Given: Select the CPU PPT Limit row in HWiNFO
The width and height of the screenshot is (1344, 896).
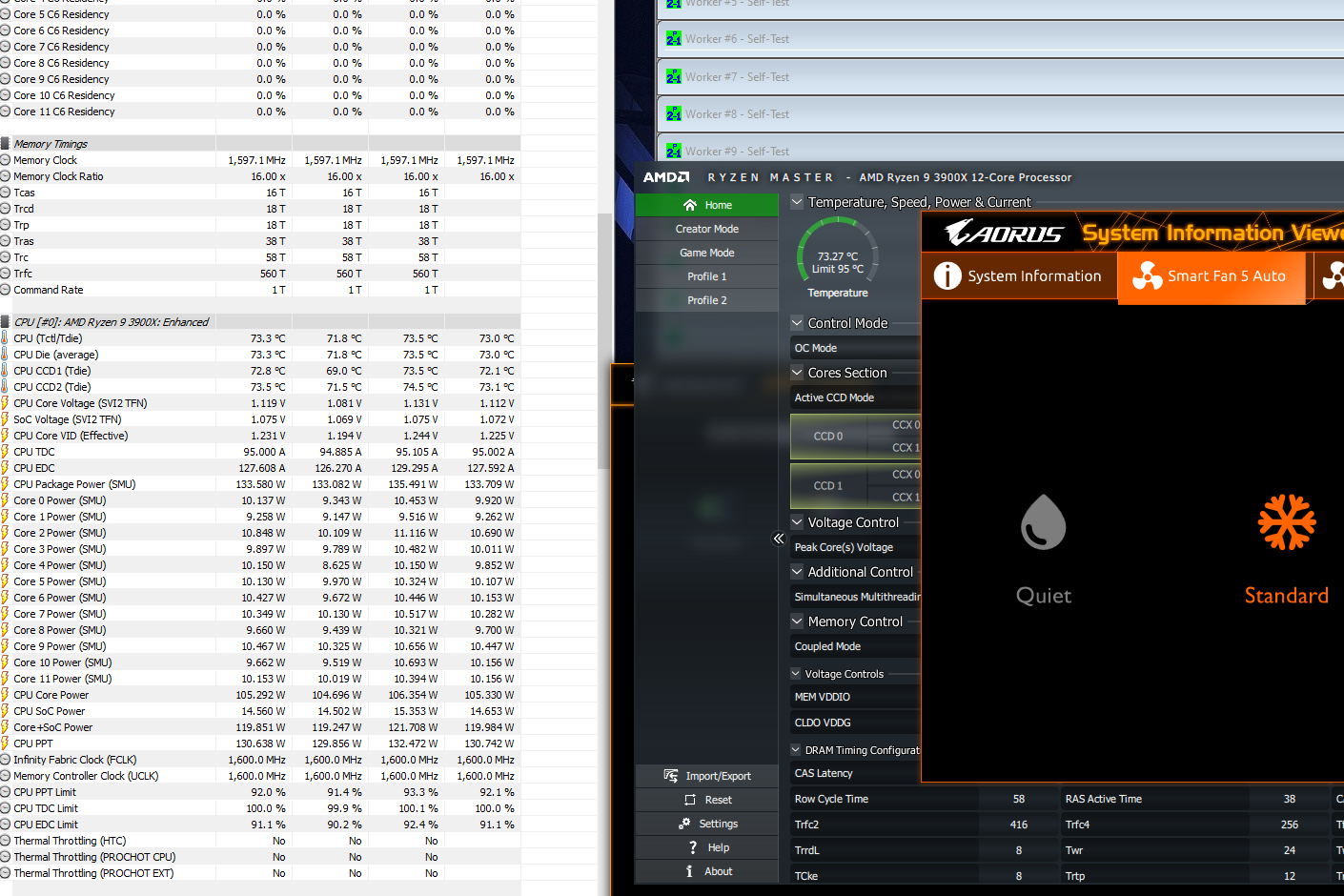Looking at the screenshot, I should (260, 792).
